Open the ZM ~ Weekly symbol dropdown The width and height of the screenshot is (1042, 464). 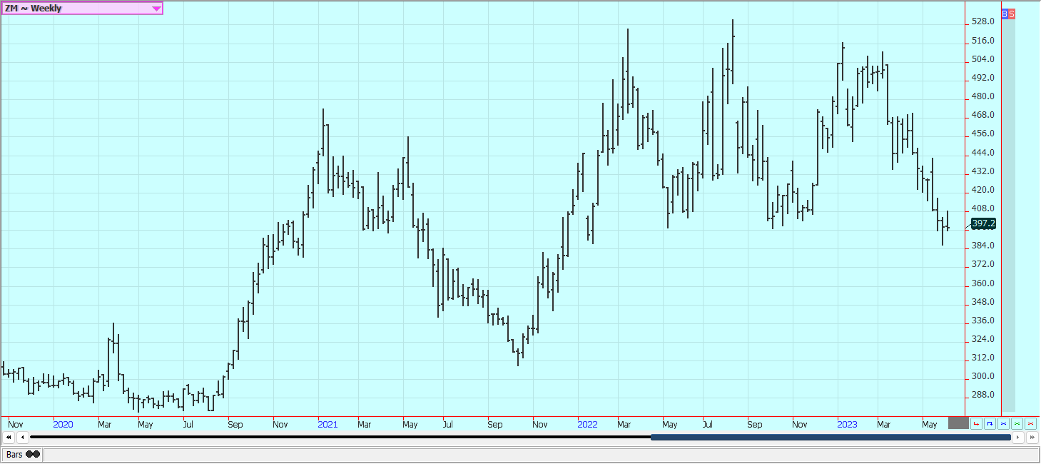coord(82,9)
